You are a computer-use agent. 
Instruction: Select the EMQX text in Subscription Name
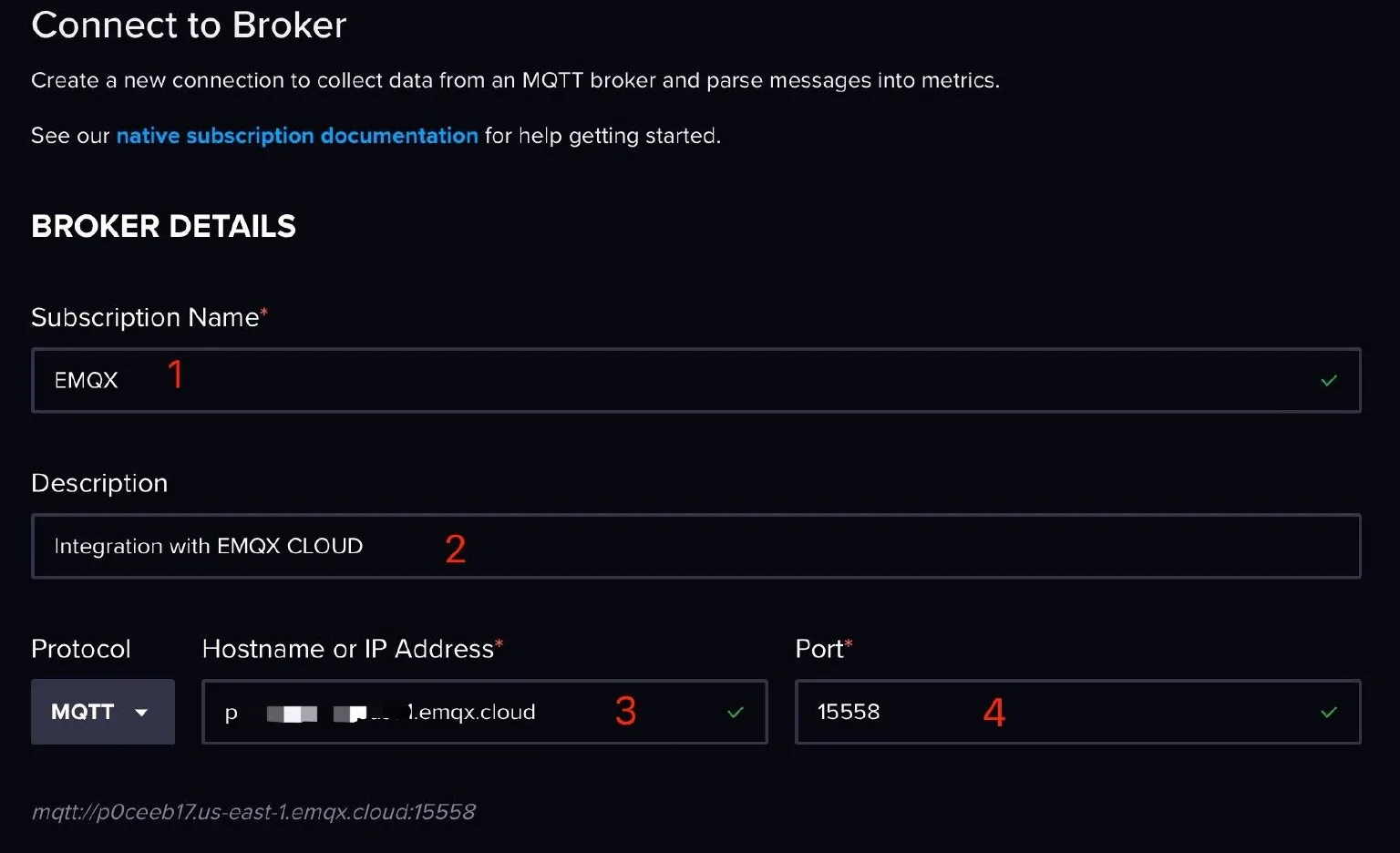point(86,380)
